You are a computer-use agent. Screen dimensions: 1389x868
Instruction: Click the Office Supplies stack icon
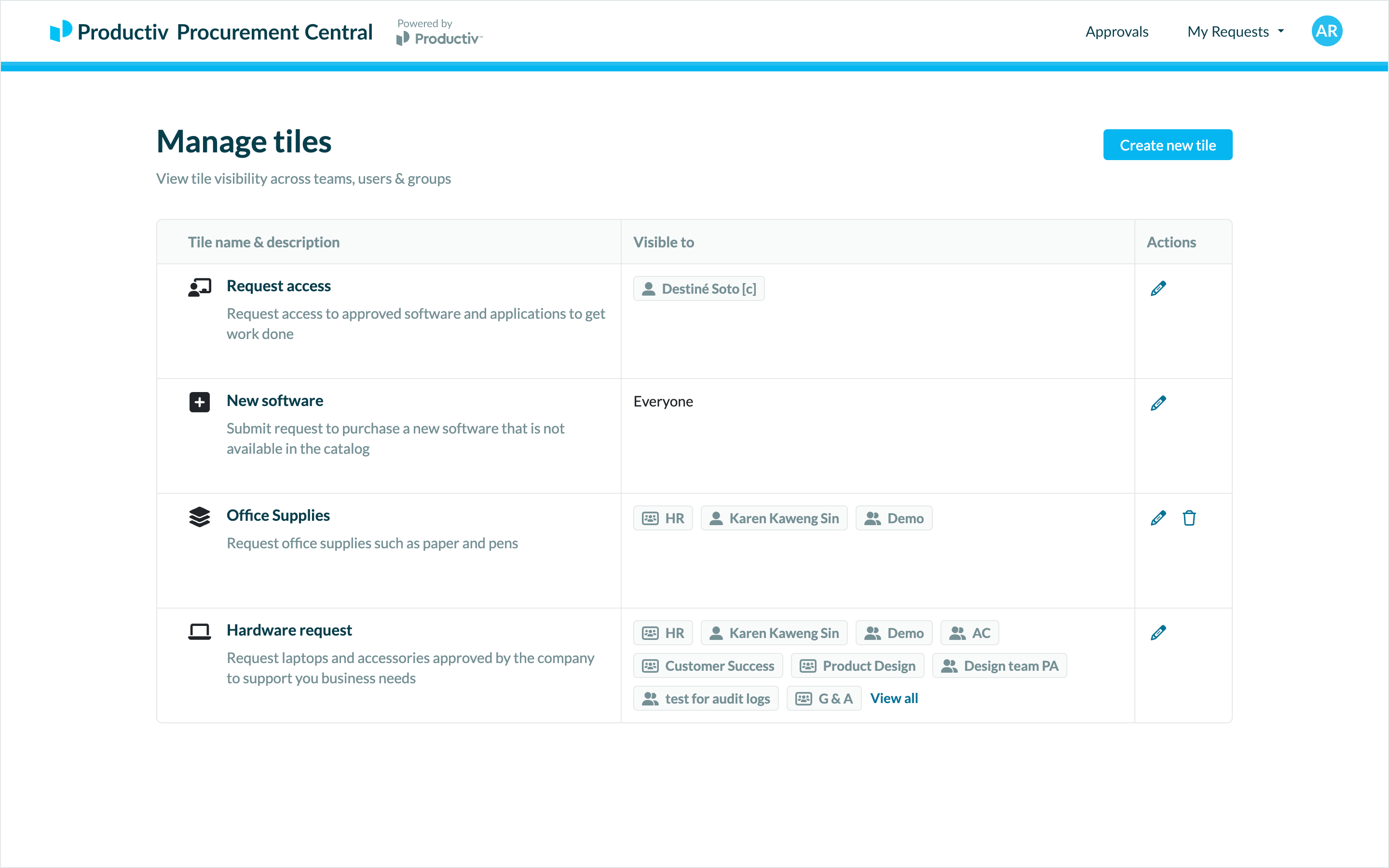tap(199, 516)
